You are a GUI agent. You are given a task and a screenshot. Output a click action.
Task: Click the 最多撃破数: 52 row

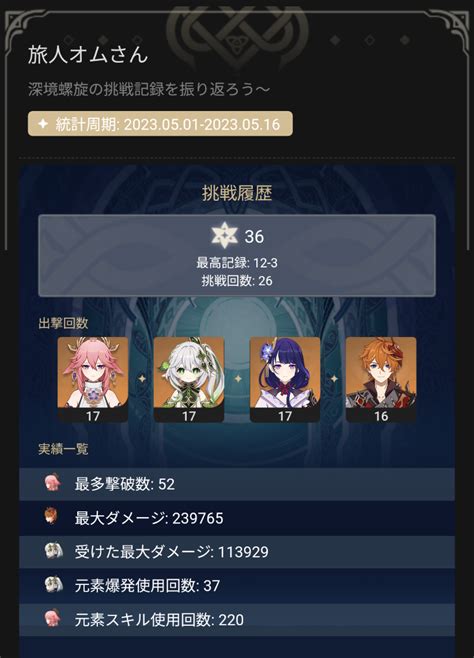pyautogui.click(x=237, y=484)
